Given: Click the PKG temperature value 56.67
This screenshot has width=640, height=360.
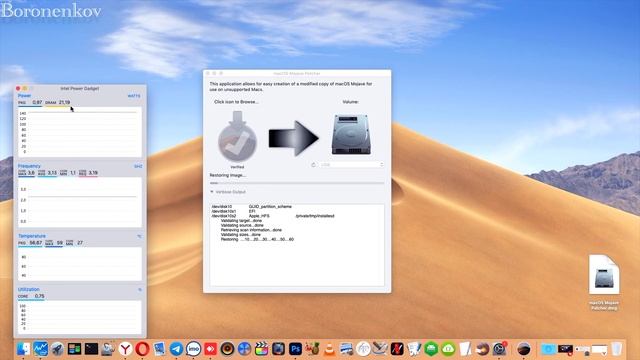Looking at the screenshot, I should click(36, 242).
